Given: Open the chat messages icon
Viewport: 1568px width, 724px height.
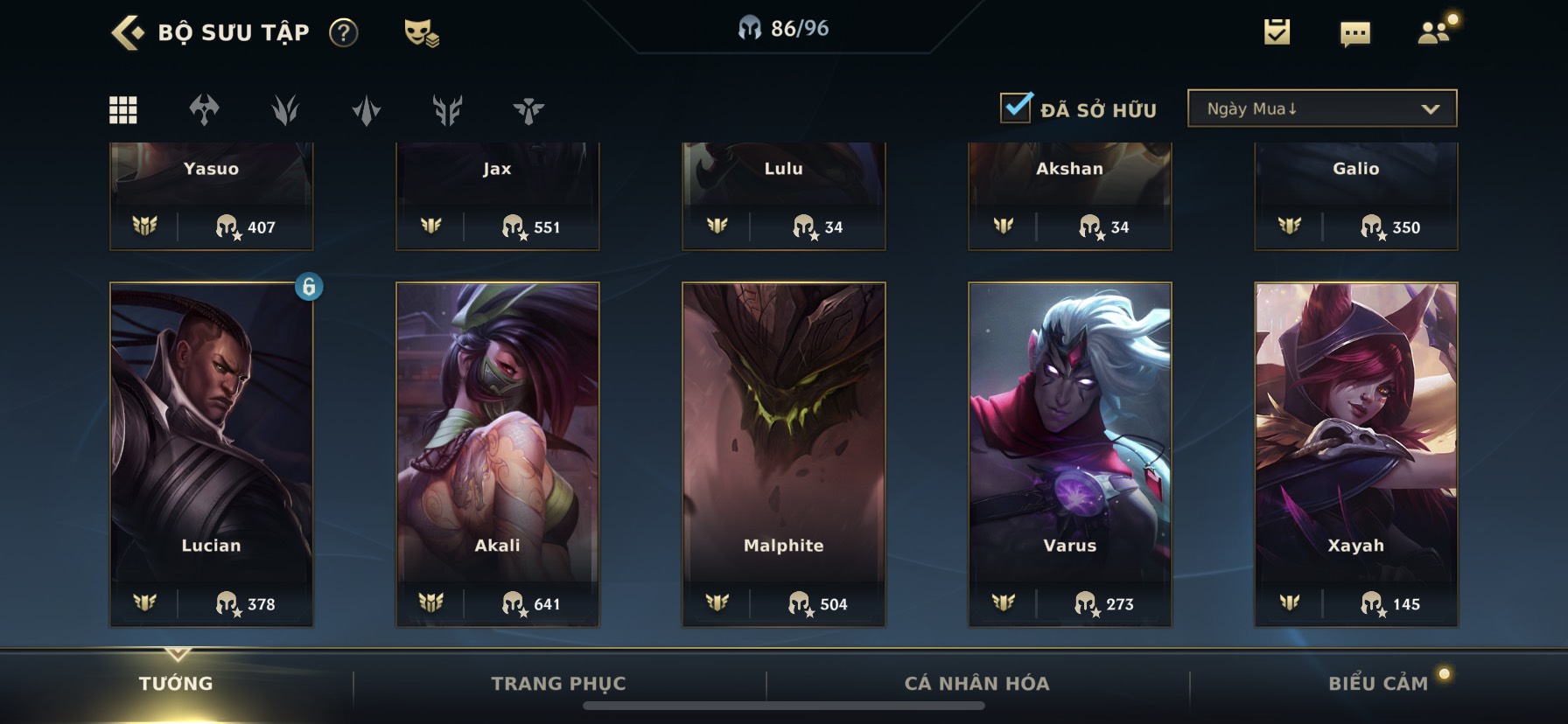Looking at the screenshot, I should click(1354, 34).
